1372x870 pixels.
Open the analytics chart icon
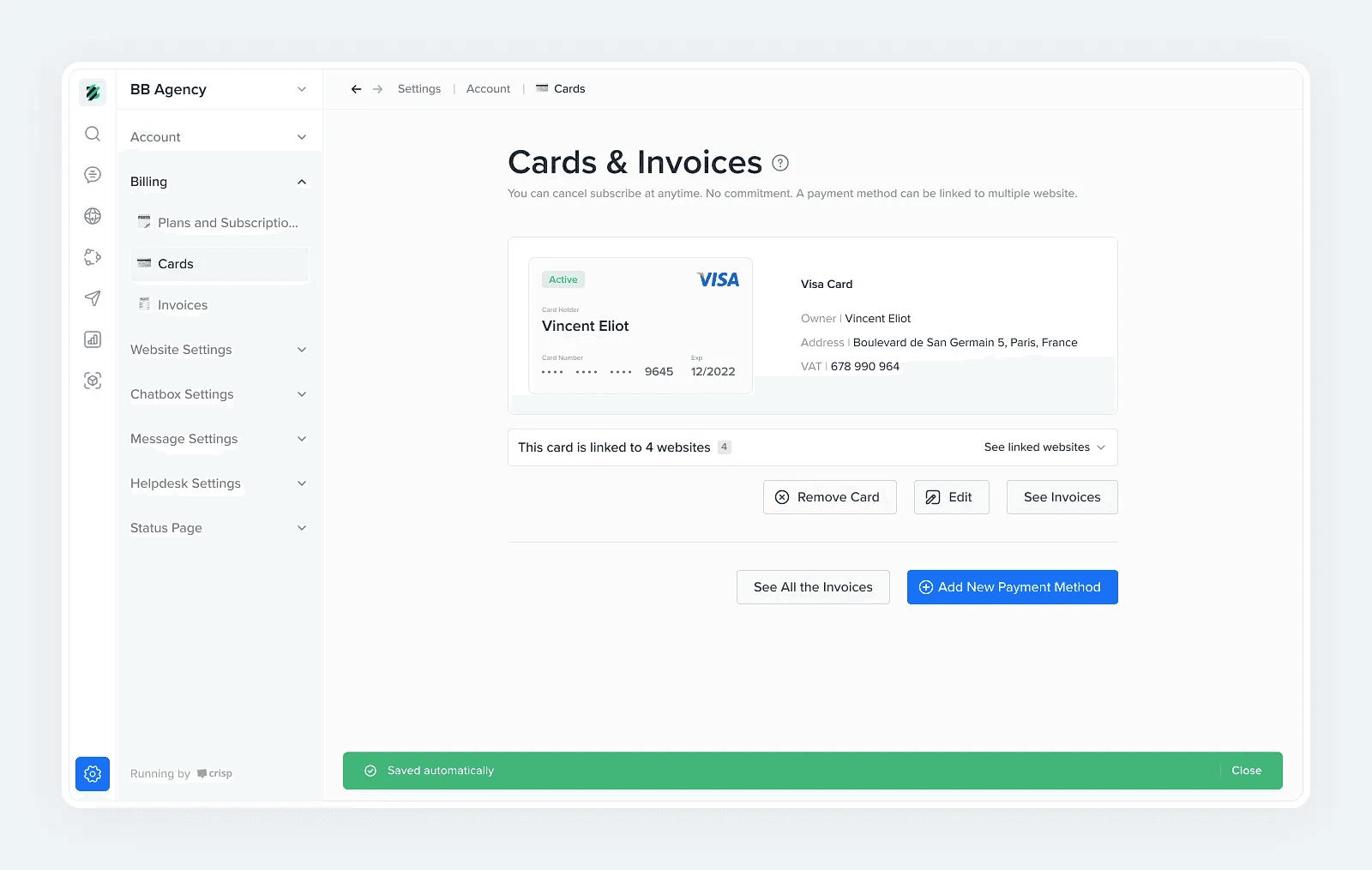coord(93,339)
